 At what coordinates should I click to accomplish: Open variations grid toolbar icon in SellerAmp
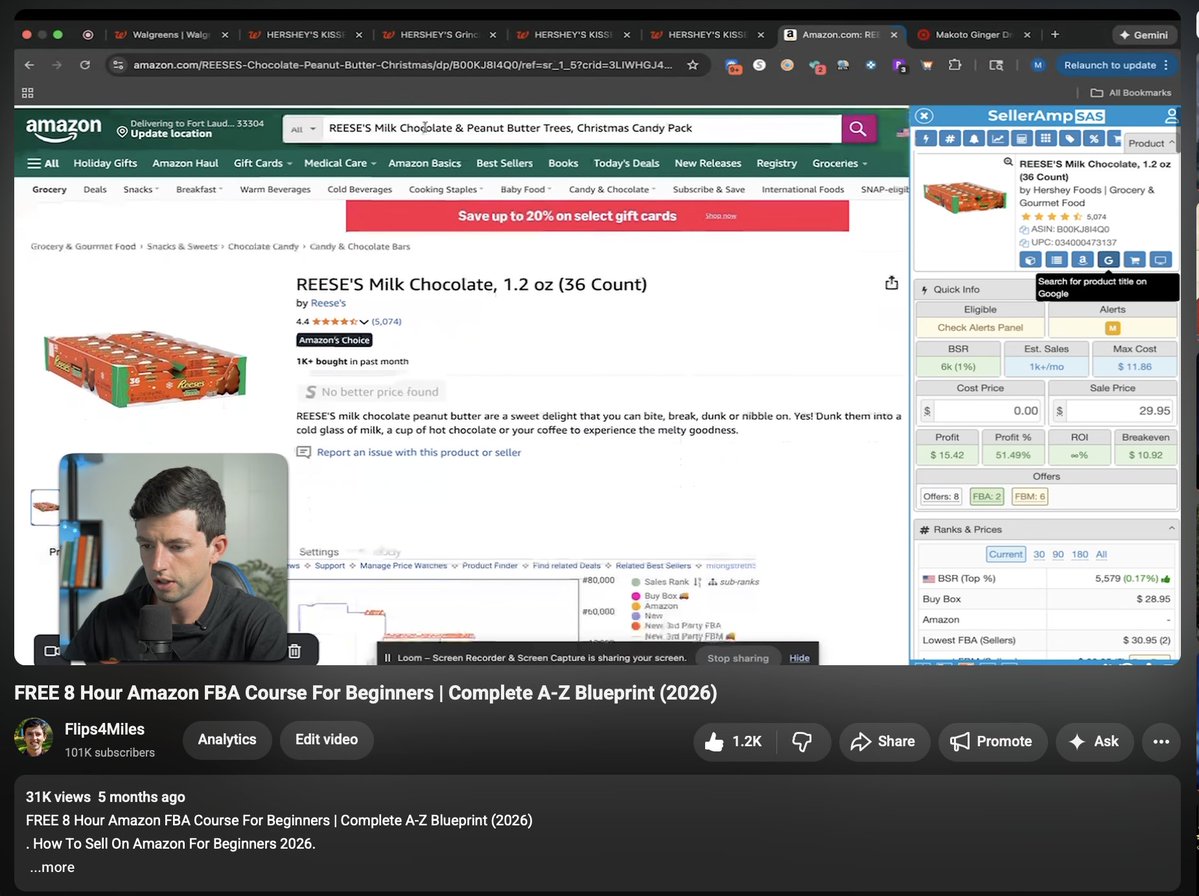pyautogui.click(x=1045, y=138)
